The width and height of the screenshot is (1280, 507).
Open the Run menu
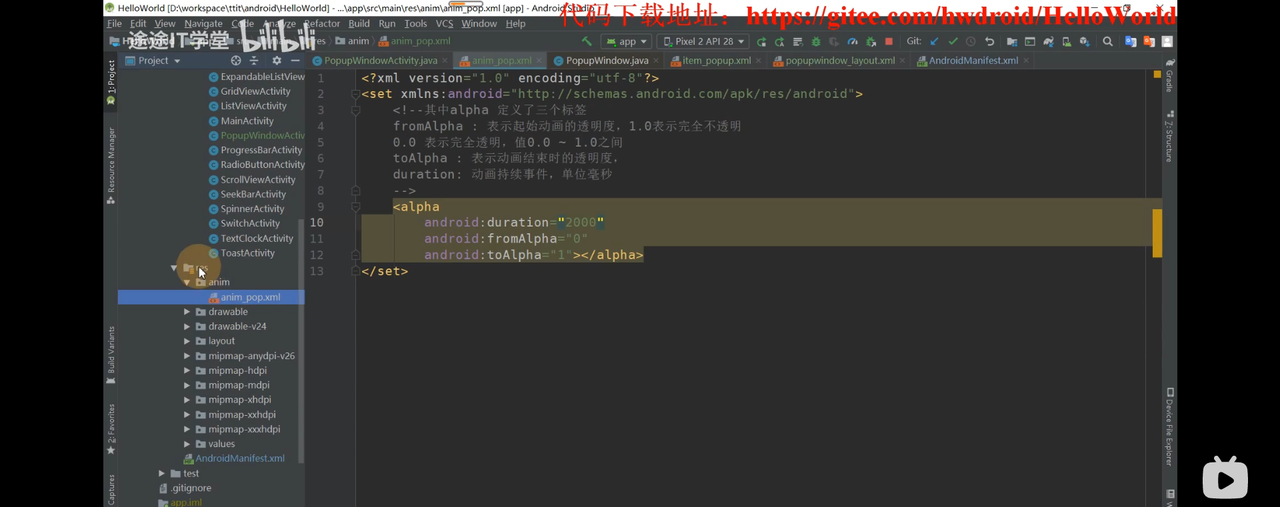(x=387, y=23)
